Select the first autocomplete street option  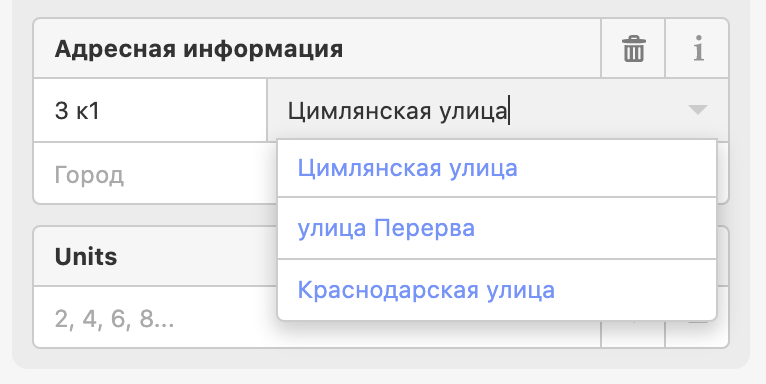click(497, 169)
